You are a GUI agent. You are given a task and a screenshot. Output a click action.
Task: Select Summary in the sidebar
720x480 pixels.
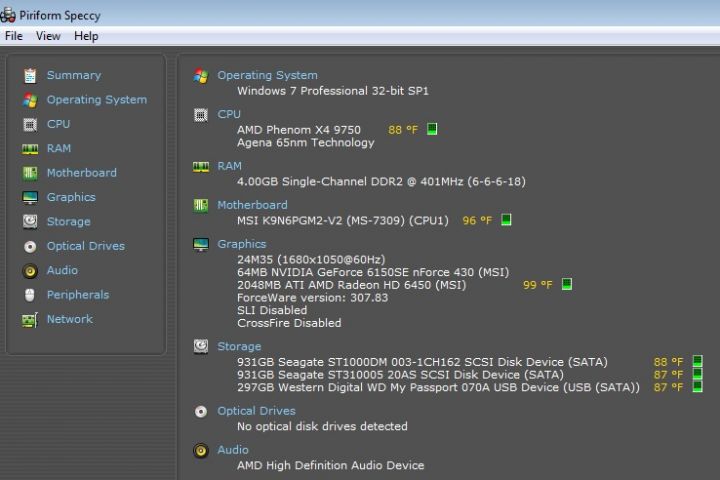click(x=74, y=75)
